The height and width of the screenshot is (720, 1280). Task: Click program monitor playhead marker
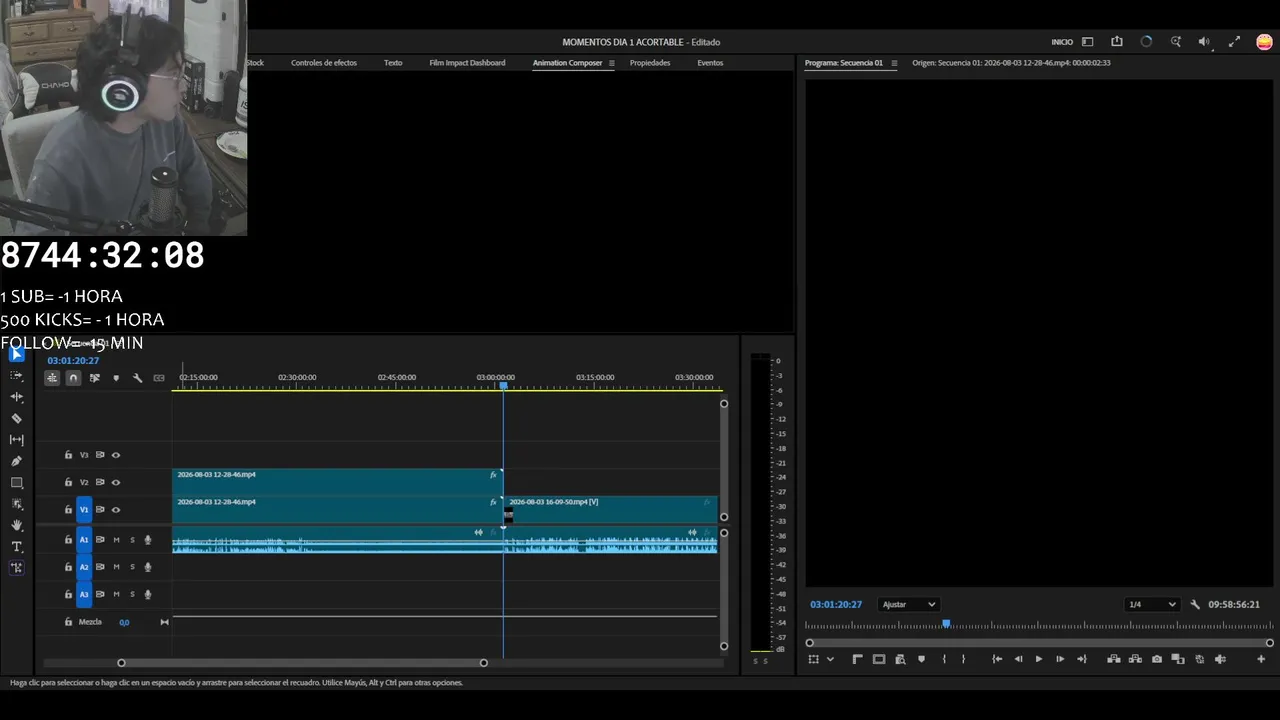click(946, 624)
